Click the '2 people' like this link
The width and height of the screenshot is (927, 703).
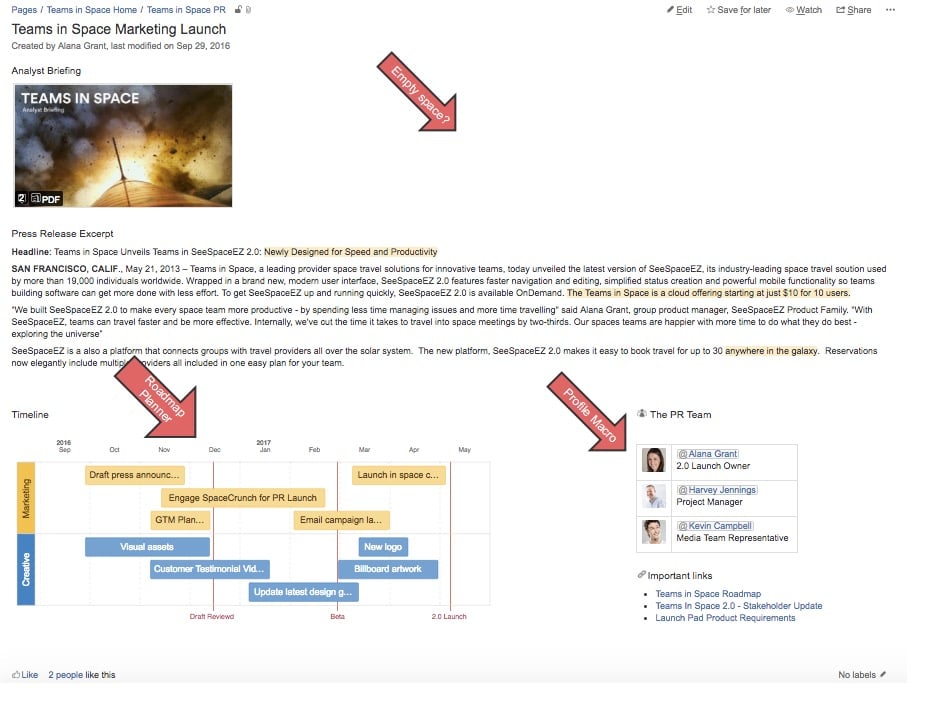[x=65, y=675]
